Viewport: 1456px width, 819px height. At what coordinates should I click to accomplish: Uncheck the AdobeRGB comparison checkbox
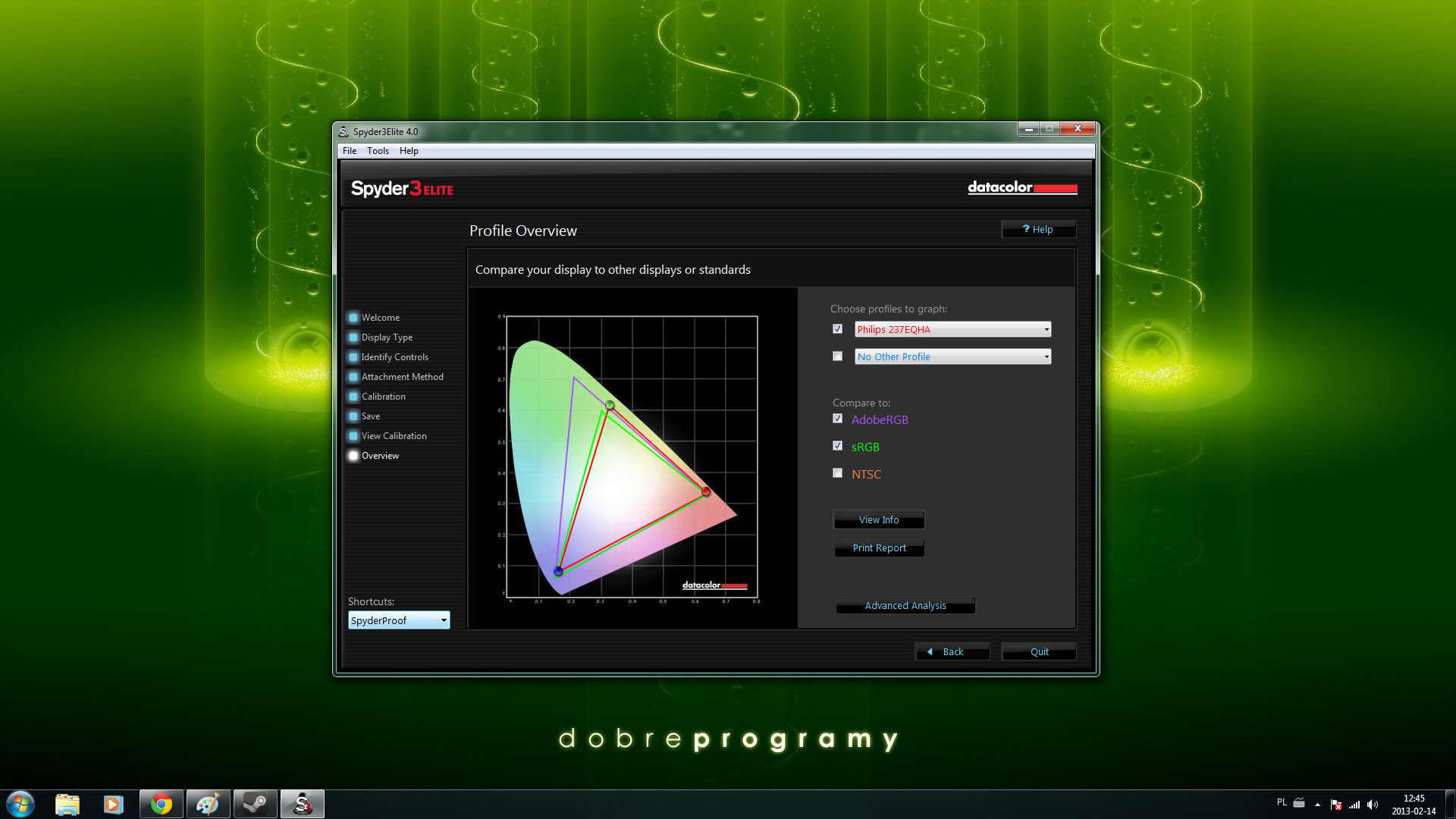[x=837, y=419]
